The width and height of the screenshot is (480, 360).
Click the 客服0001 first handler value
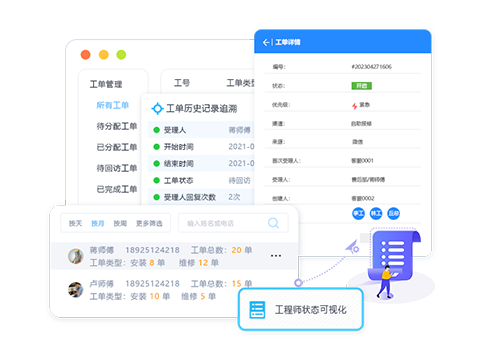362,160
